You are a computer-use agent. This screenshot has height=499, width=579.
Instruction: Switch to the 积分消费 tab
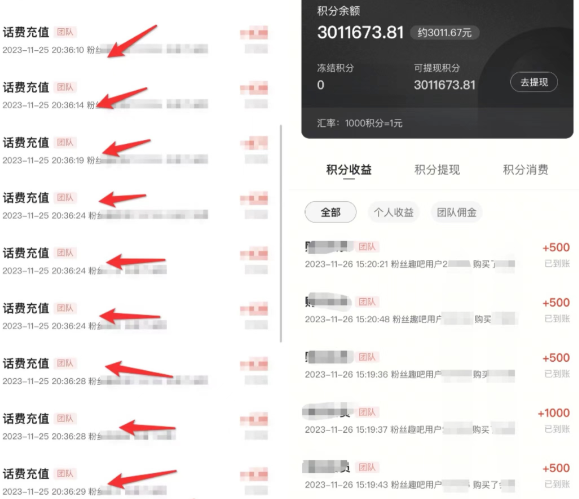525,170
